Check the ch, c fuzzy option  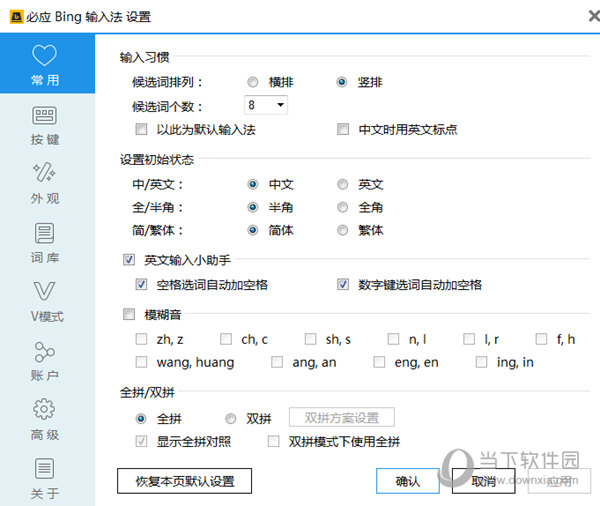pos(226,339)
